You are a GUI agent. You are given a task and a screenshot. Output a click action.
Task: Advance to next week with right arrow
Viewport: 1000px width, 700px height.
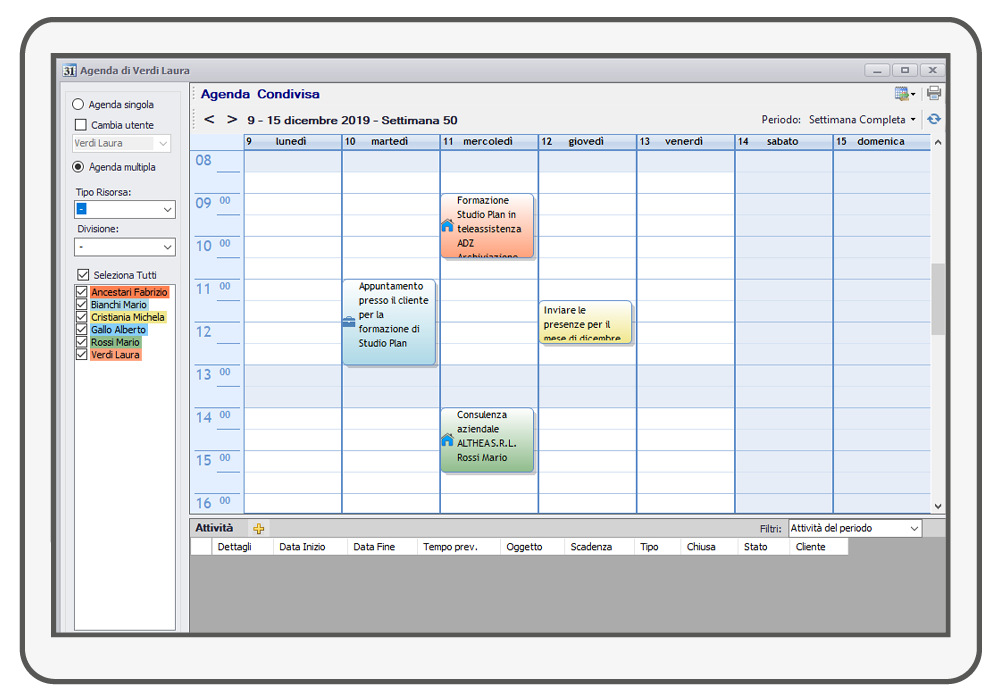pos(232,119)
